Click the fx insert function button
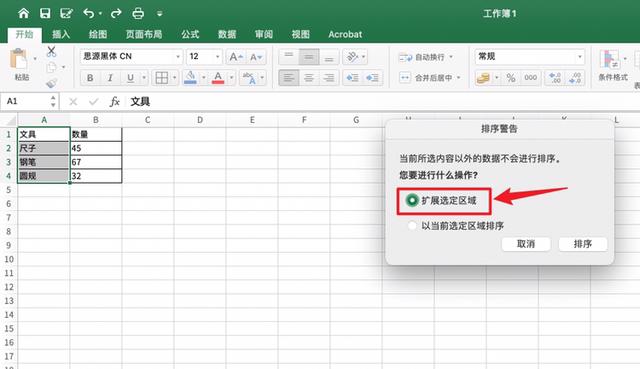640x369 pixels. point(115,101)
